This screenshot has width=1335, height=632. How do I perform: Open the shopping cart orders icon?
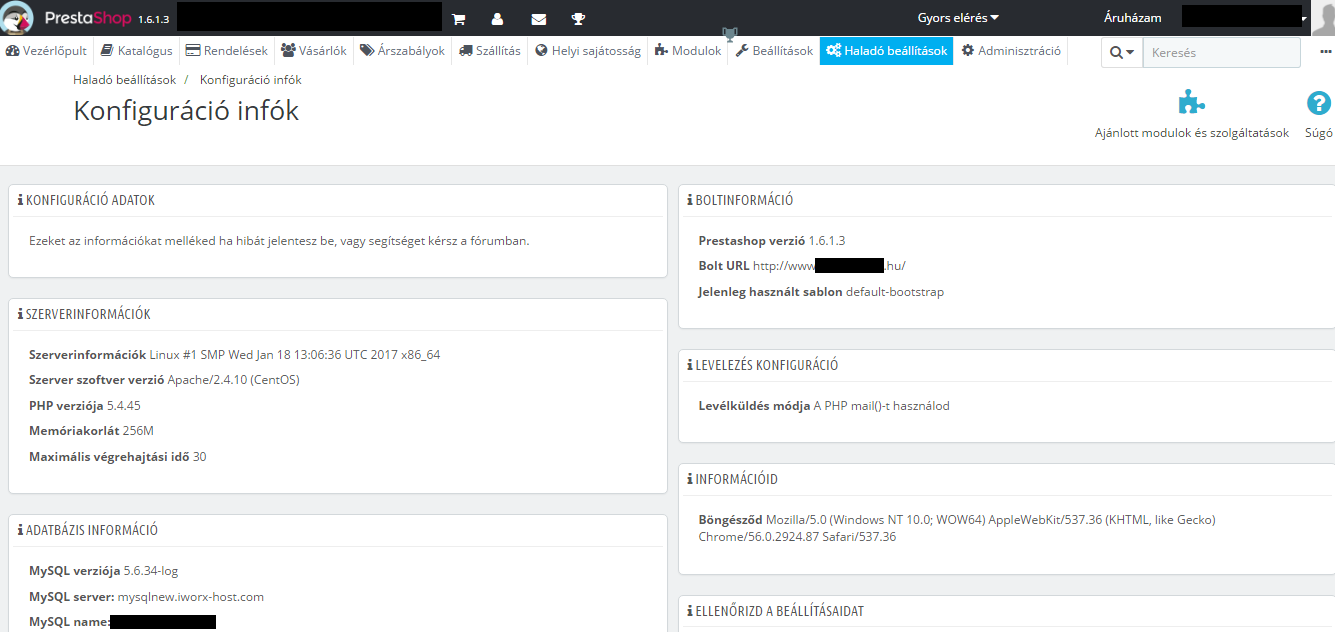pyautogui.click(x=458, y=18)
